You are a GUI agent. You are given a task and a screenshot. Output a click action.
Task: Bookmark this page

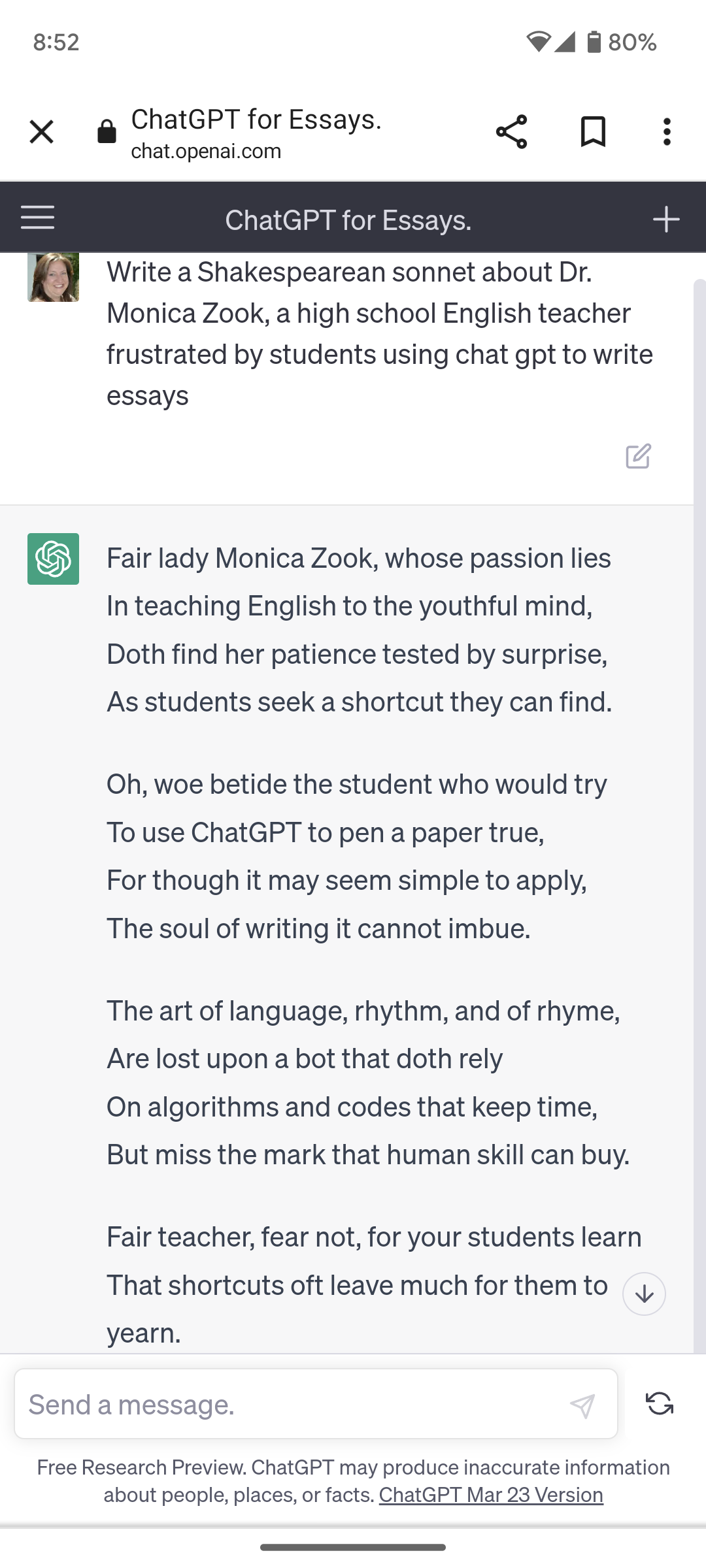tap(593, 132)
